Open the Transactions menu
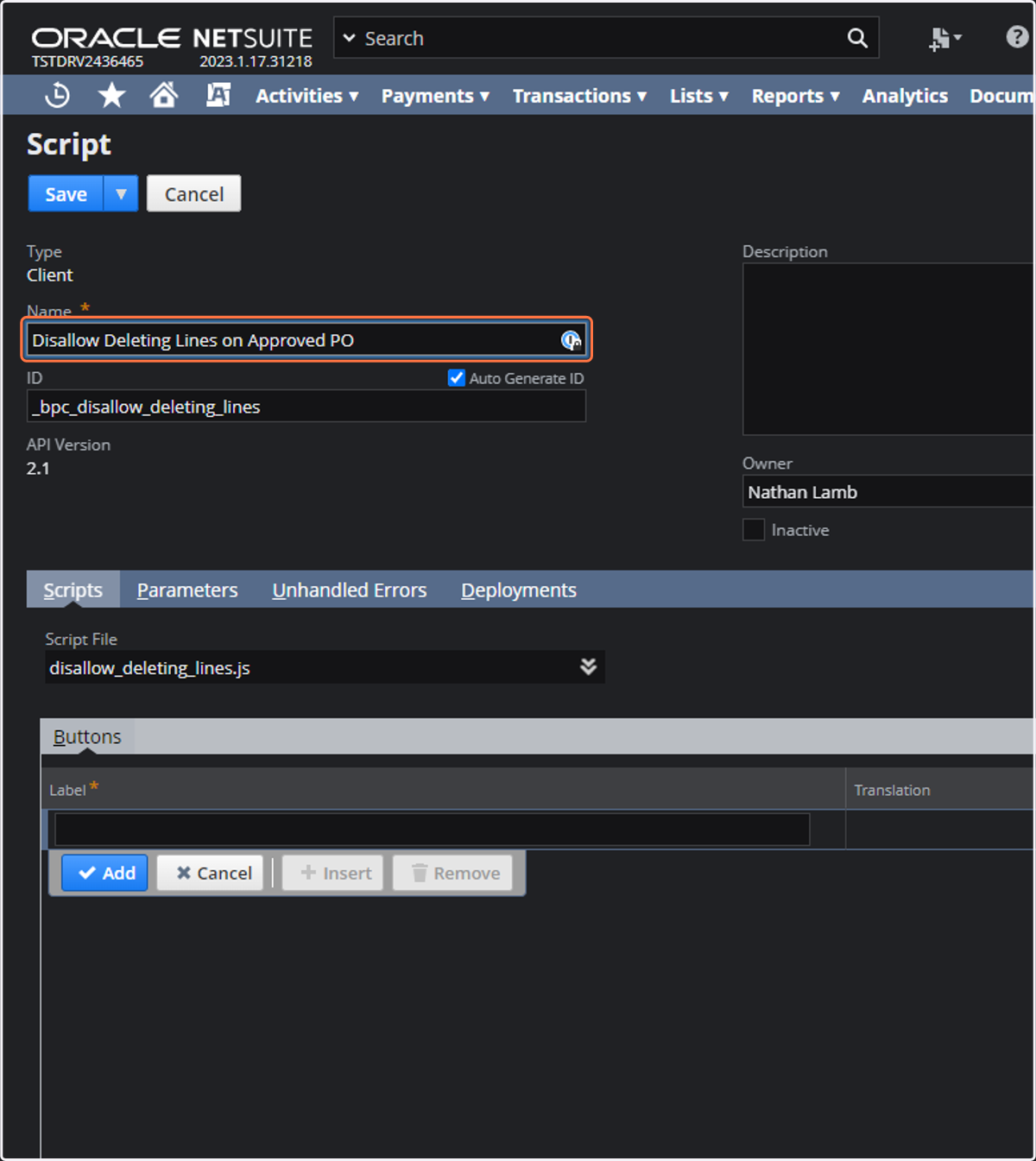This screenshot has height=1161, width=1036. tap(579, 96)
